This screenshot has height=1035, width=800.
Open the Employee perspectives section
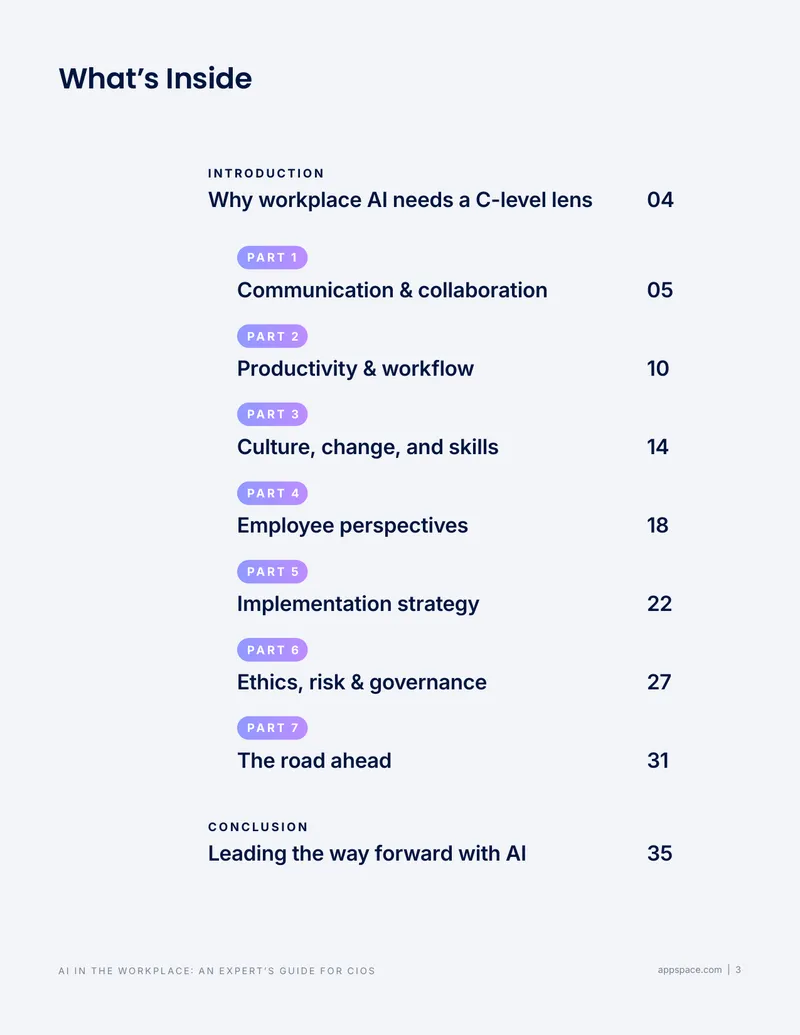point(352,525)
